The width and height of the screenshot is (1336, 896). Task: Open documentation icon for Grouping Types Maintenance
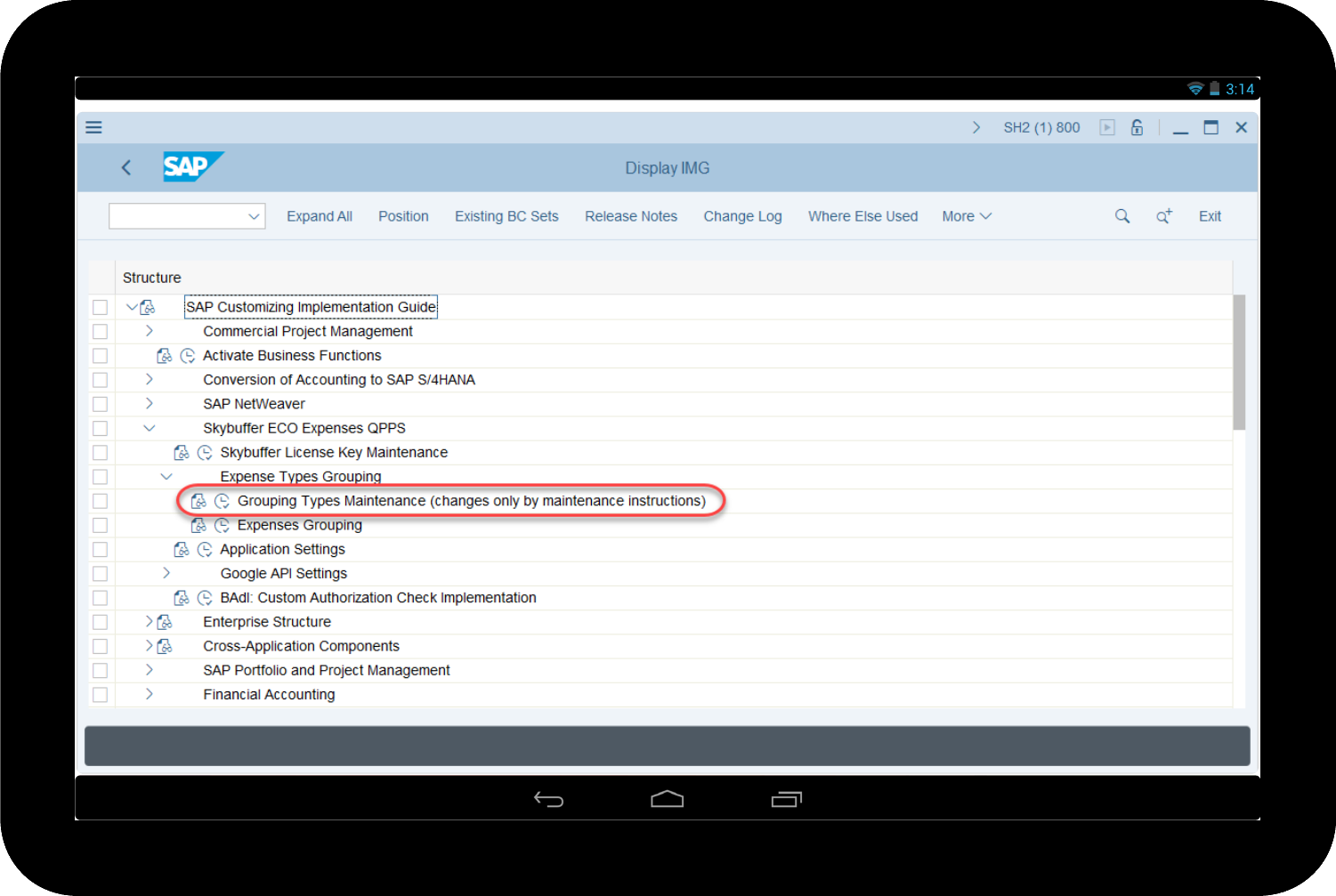[198, 501]
